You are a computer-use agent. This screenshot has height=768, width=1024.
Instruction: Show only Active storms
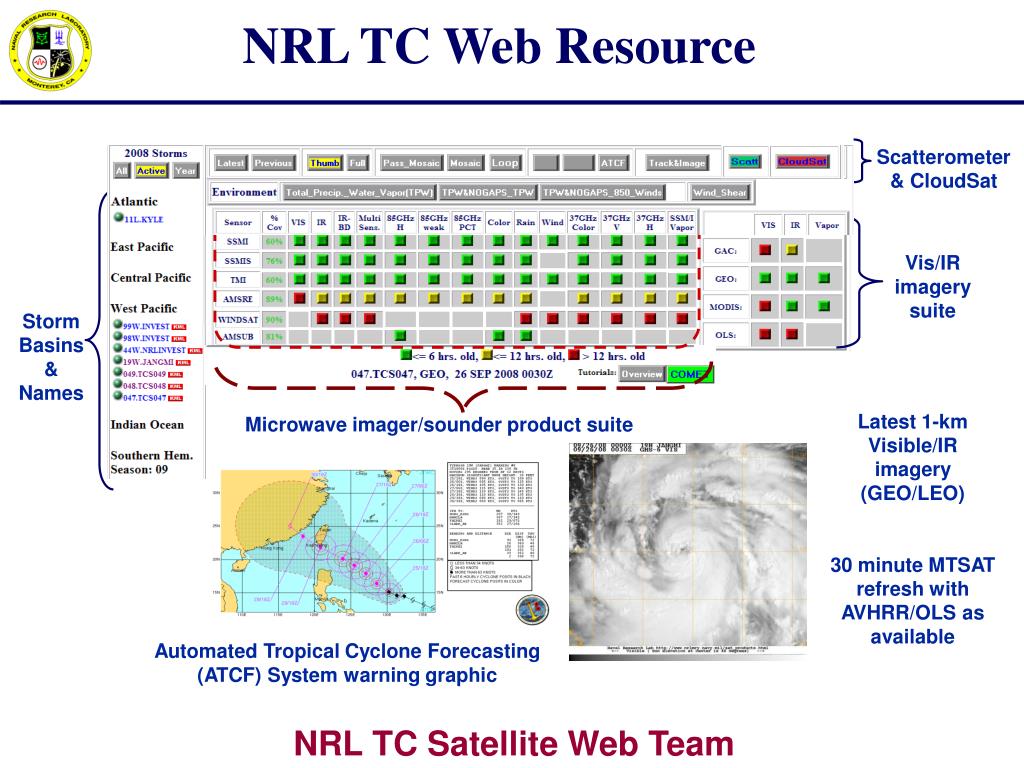click(151, 170)
